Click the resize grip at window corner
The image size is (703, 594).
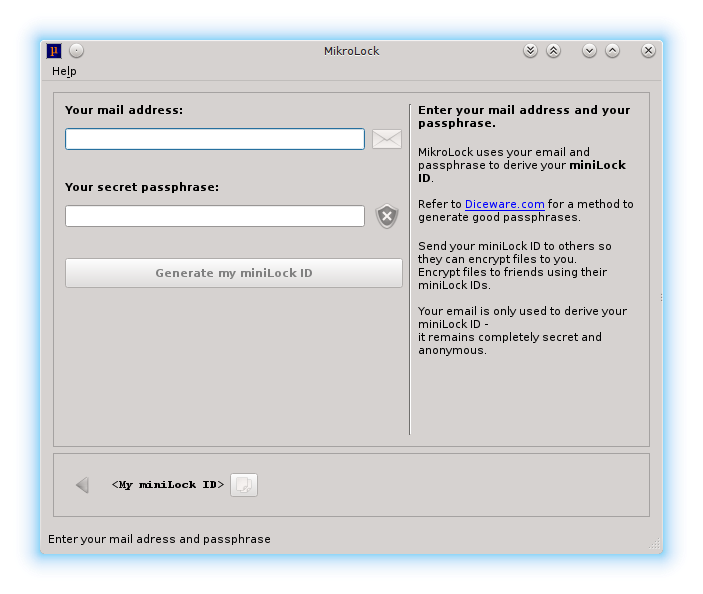click(656, 545)
